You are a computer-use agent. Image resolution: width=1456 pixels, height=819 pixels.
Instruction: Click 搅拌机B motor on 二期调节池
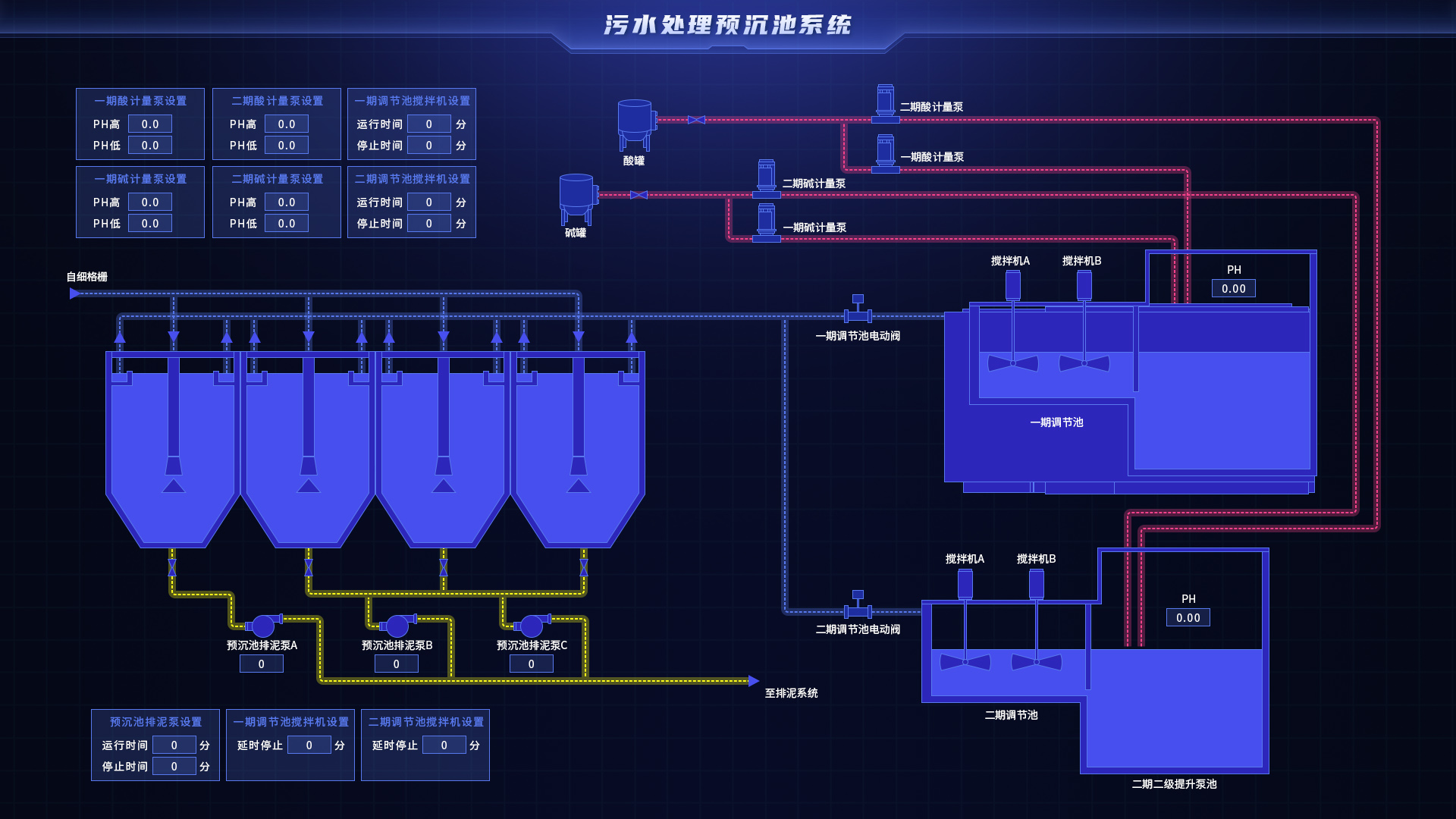[1036, 584]
